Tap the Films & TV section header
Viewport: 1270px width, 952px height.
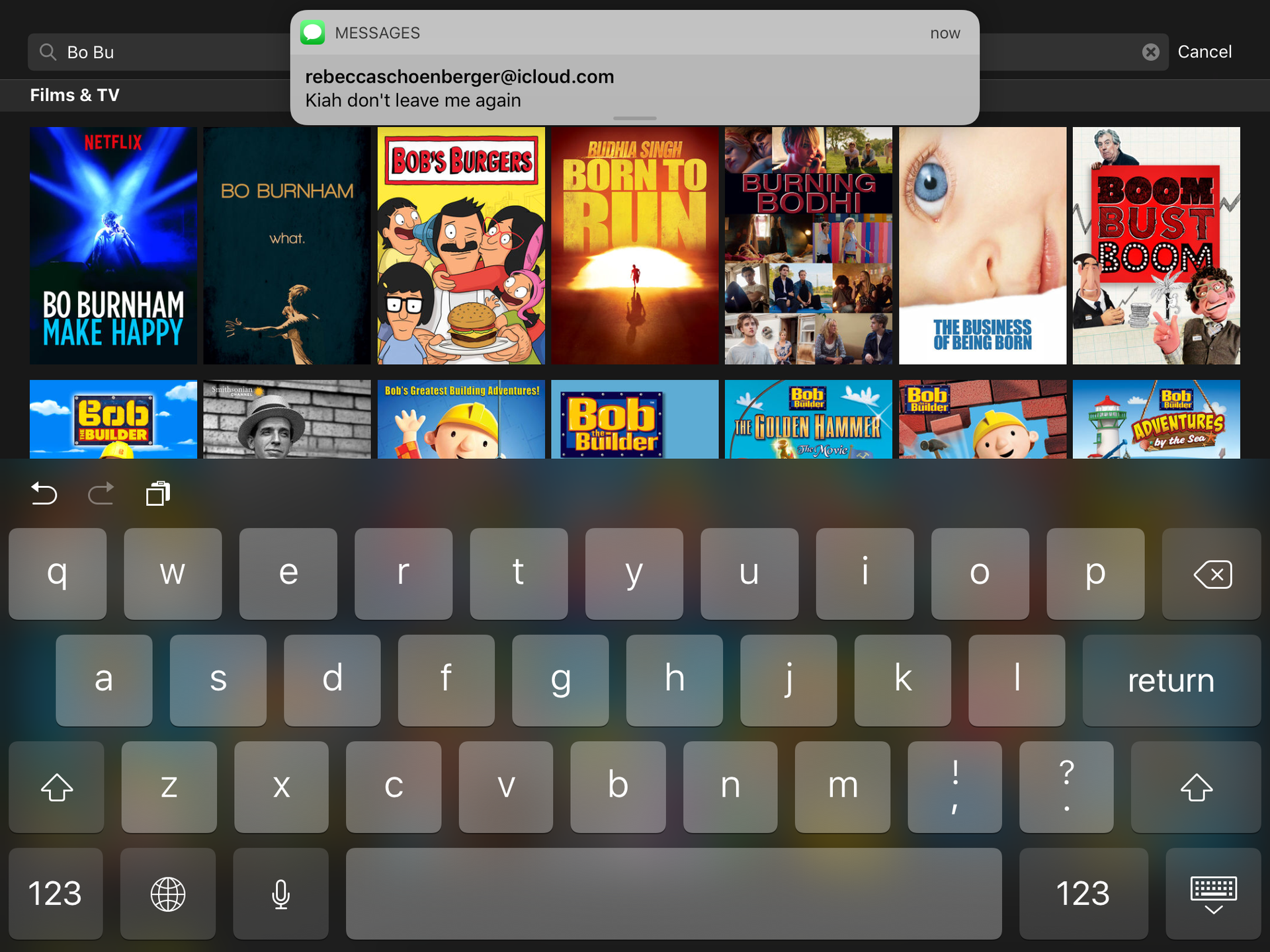[75, 95]
